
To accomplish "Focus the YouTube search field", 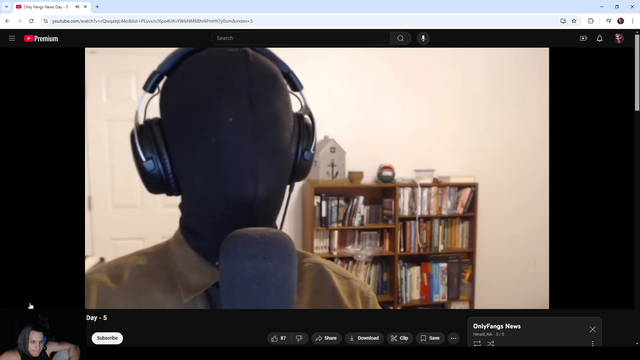I will 301,38.
